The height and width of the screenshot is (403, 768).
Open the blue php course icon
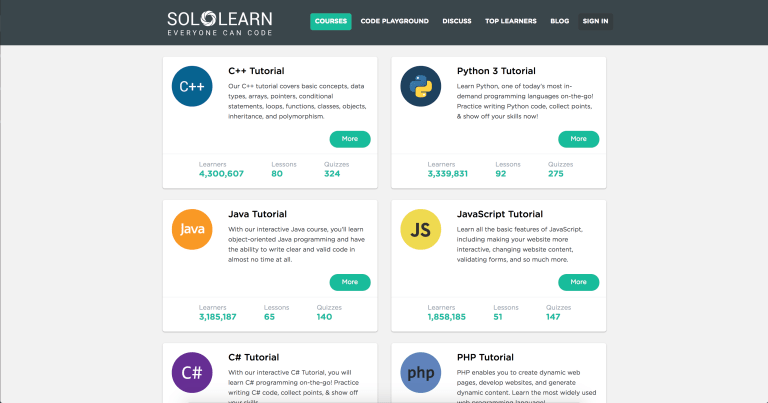pos(421,372)
